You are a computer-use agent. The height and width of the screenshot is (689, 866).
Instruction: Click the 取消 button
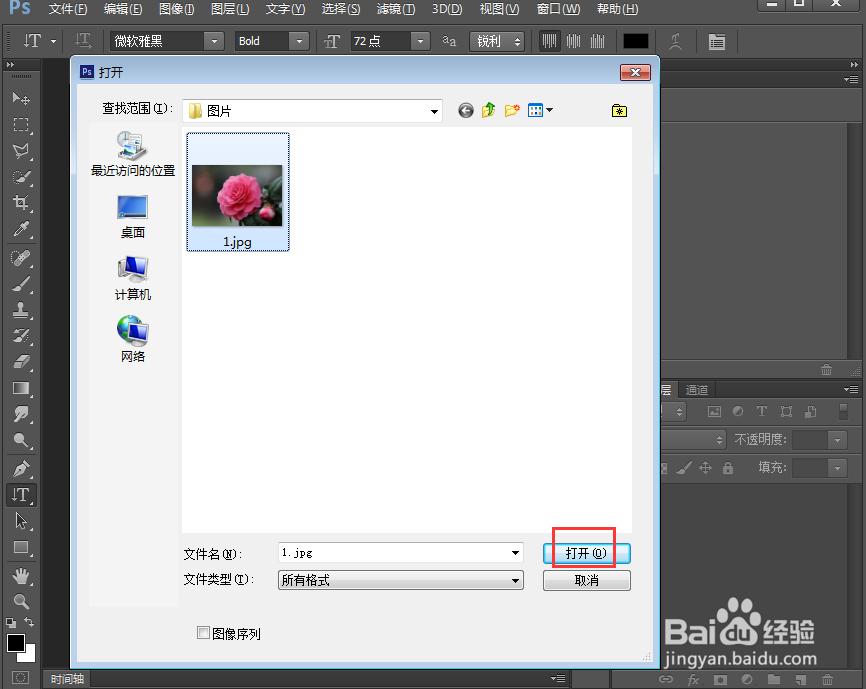[x=587, y=580]
